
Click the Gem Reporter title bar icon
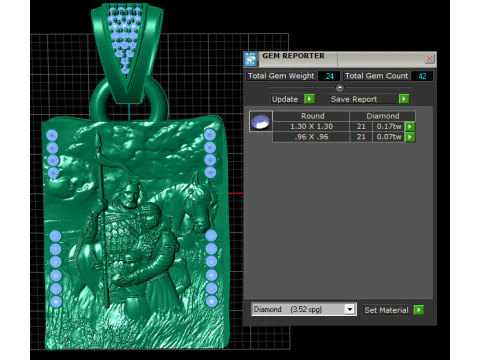point(251,59)
